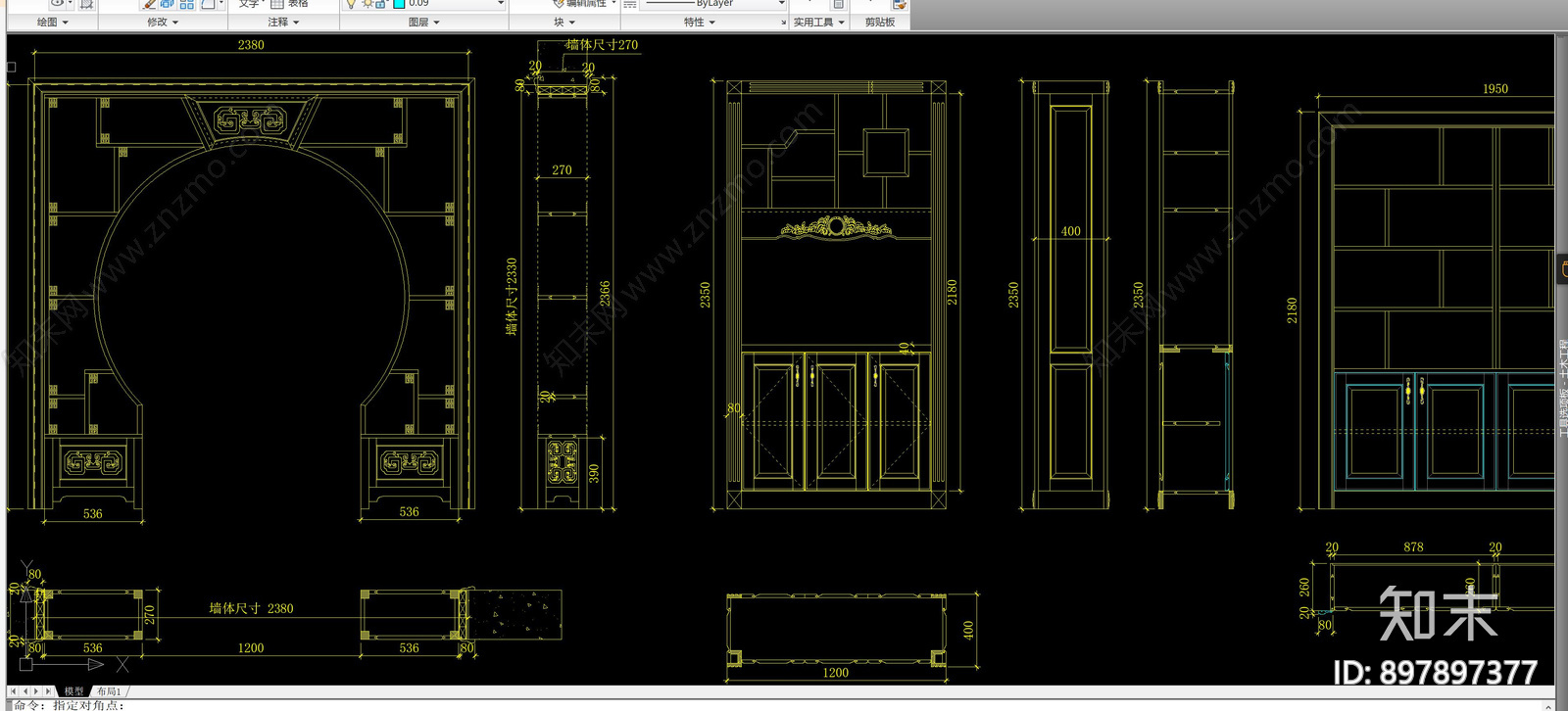Viewport: 1568px width, 711px height.
Task: Select the 墙体尺寸2330 vertical annotation
Action: pyautogui.click(x=512, y=297)
